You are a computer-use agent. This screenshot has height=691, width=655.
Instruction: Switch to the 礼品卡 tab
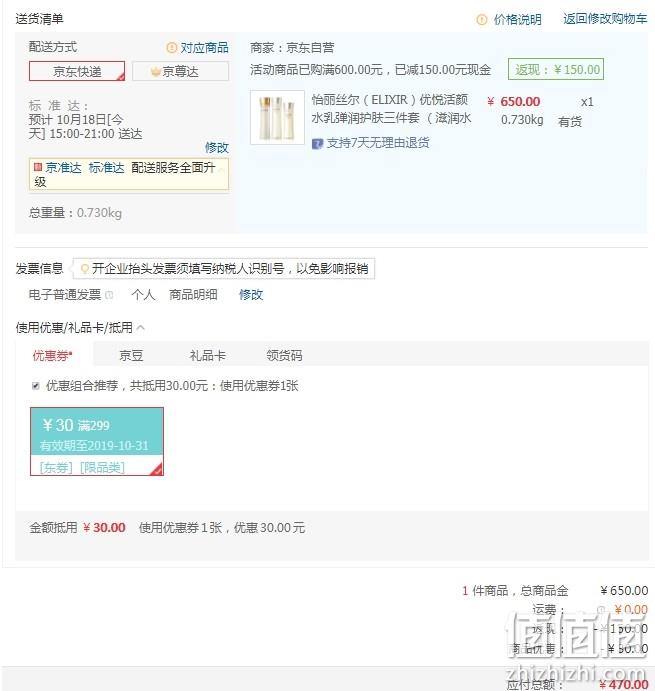[x=208, y=355]
